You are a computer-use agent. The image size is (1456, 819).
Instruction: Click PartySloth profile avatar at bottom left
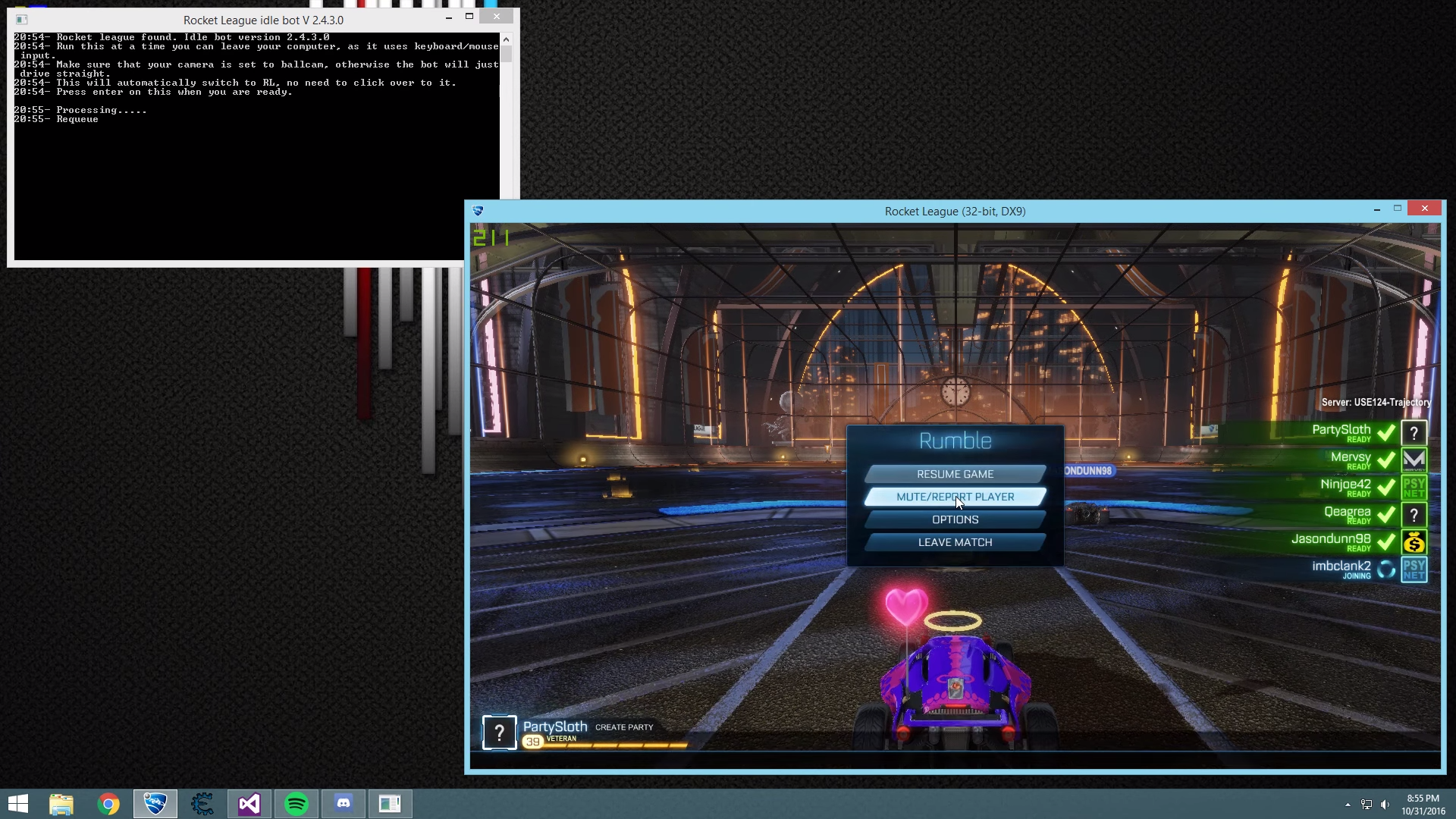point(499,733)
